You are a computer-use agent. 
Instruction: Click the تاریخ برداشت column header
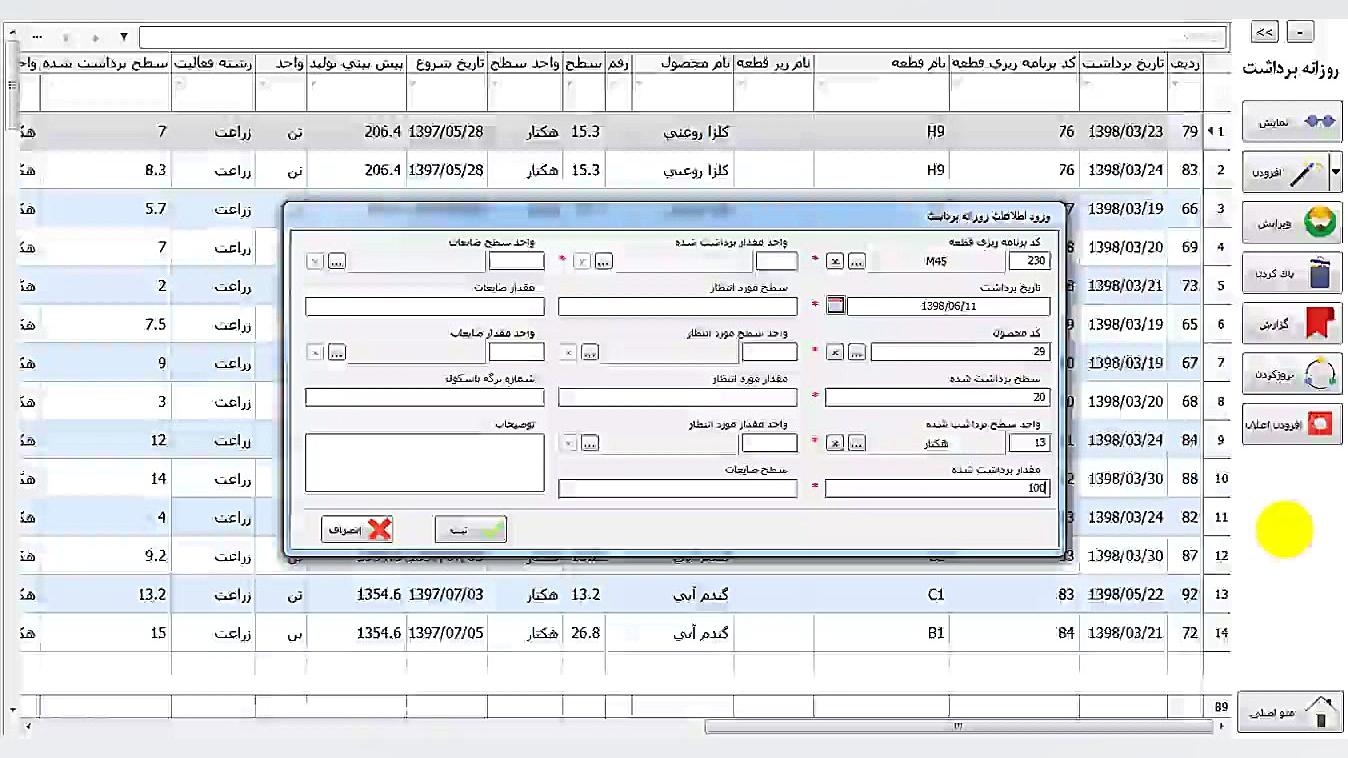1123,63
